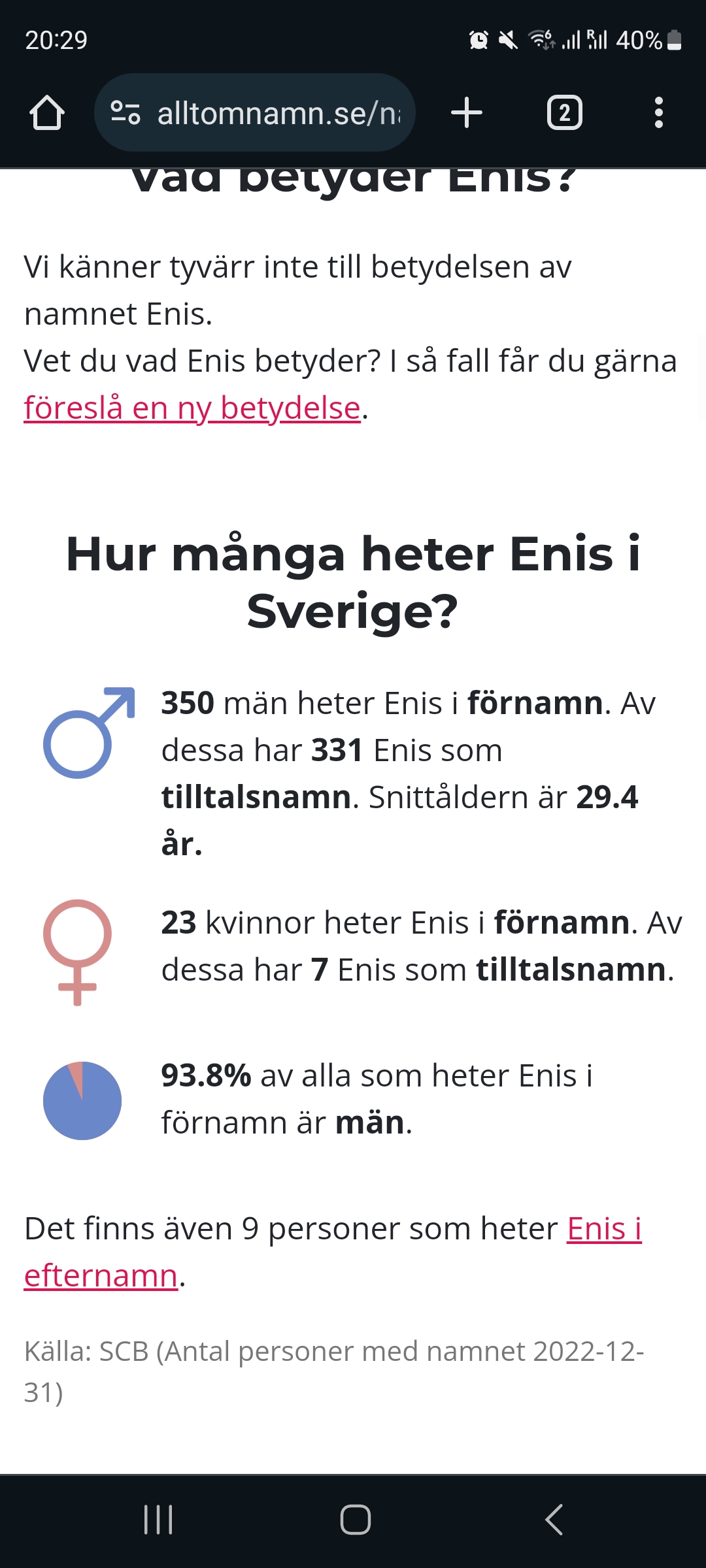
Task: Tap the alarm clock status bar icon
Action: point(479,41)
